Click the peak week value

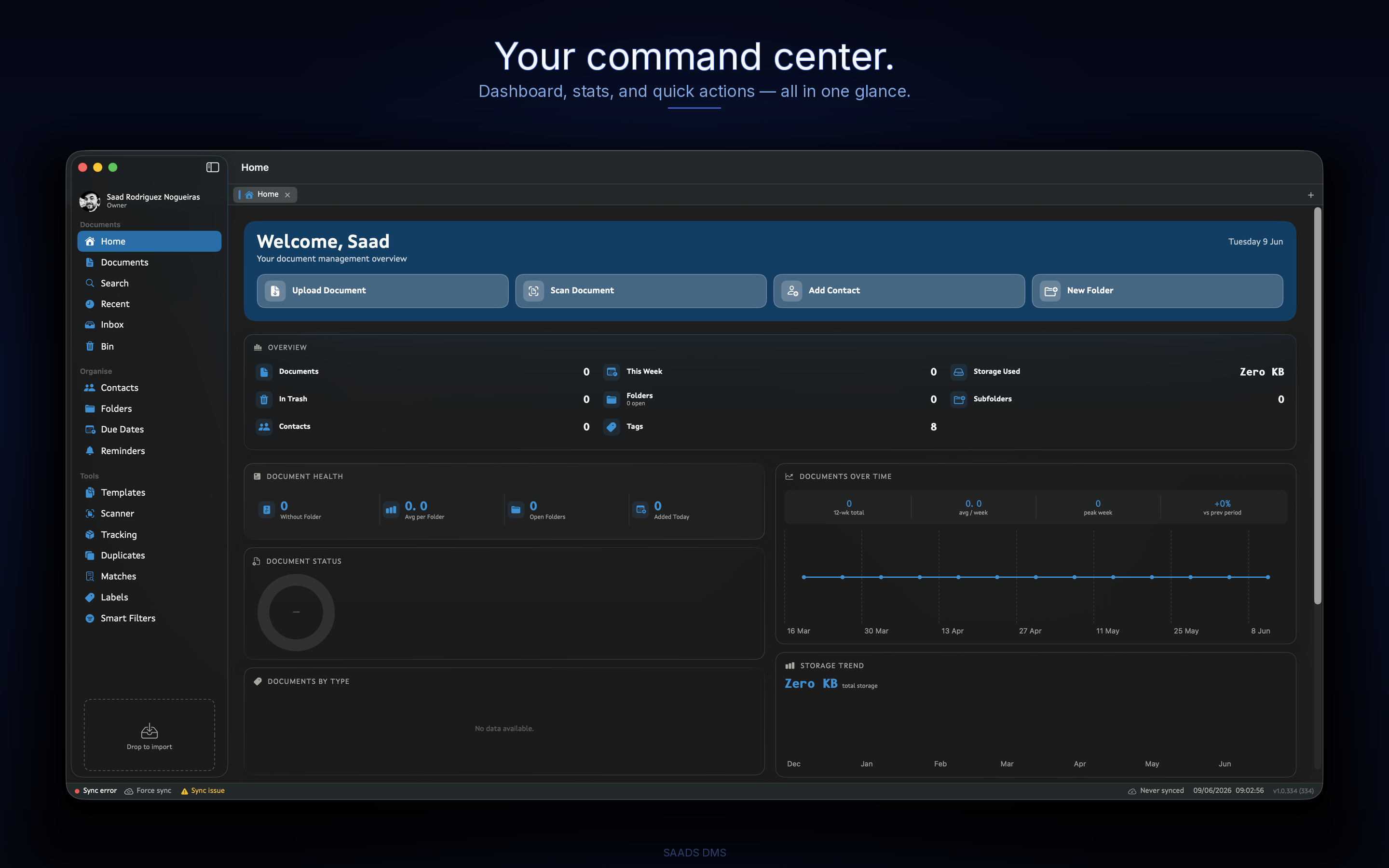1097,503
